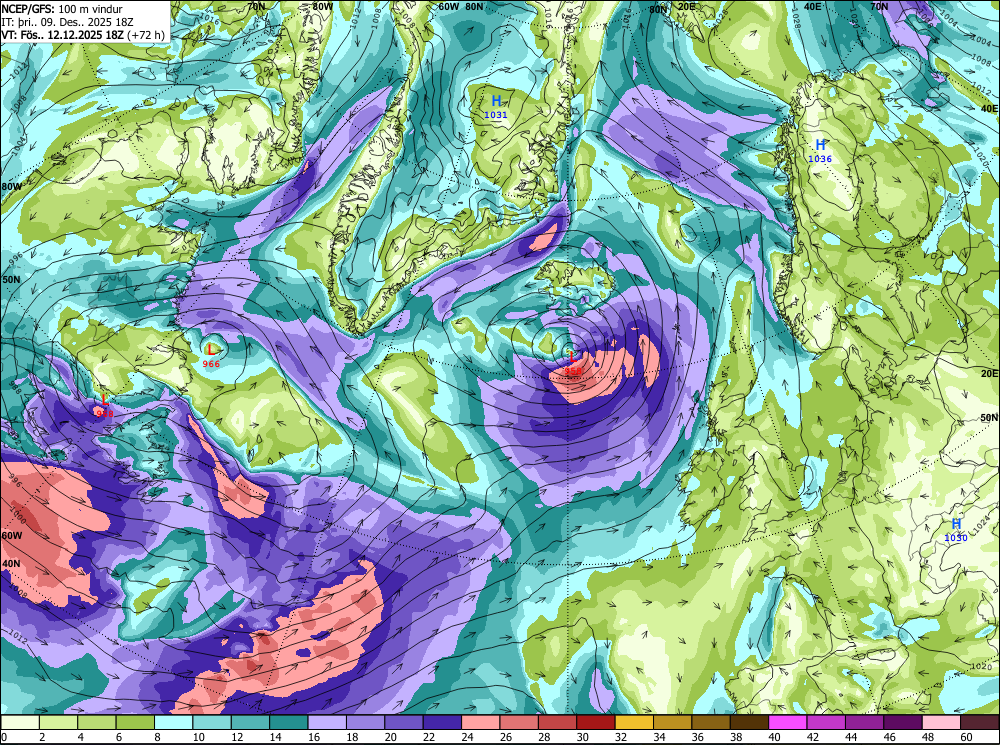This screenshot has width=1000, height=745.
Task: Select the light purple legend swatch labeled 16
Action: coord(327,722)
